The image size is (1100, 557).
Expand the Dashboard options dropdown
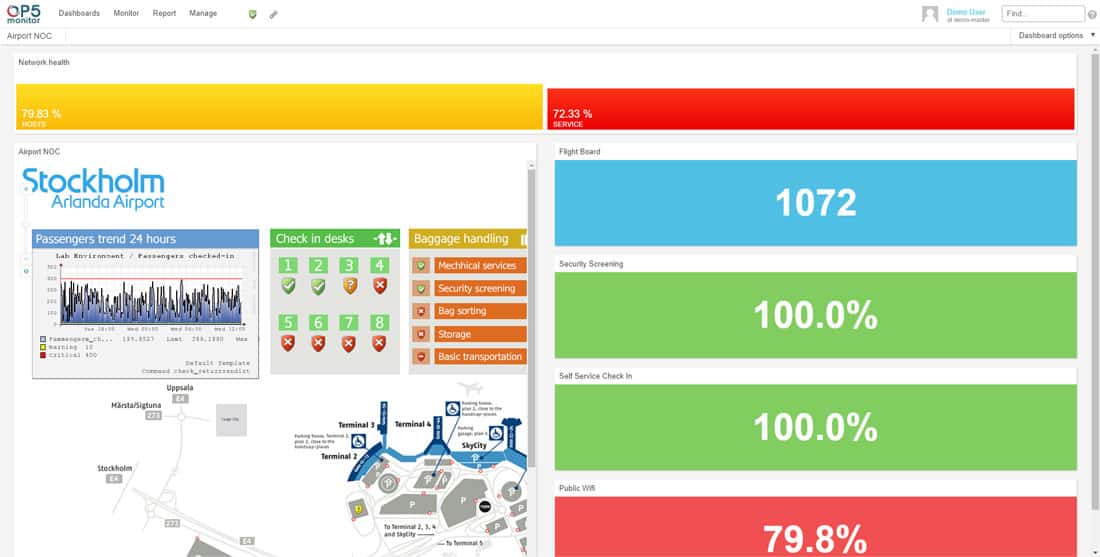coord(1056,36)
